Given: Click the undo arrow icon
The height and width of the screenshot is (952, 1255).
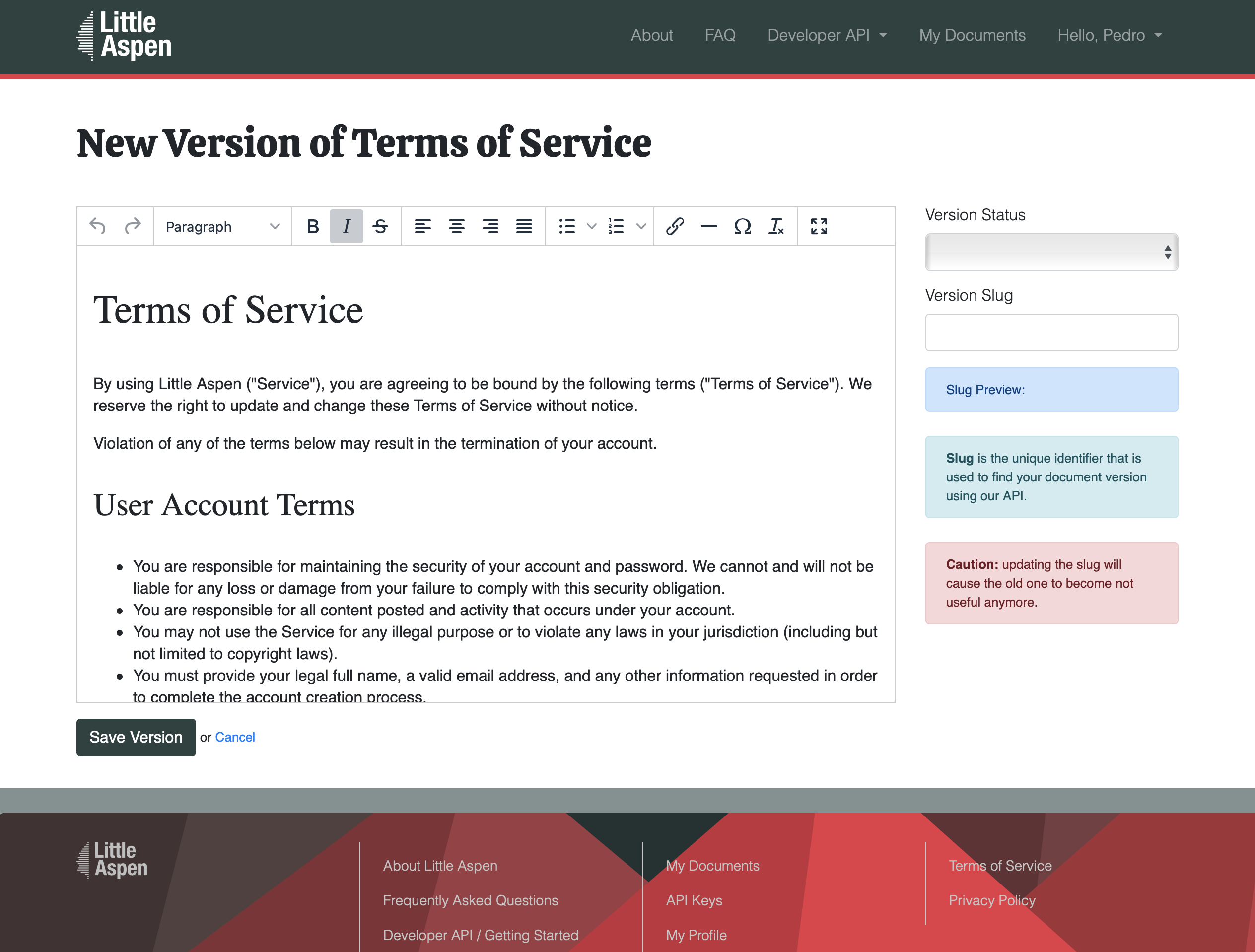Looking at the screenshot, I should [98, 226].
